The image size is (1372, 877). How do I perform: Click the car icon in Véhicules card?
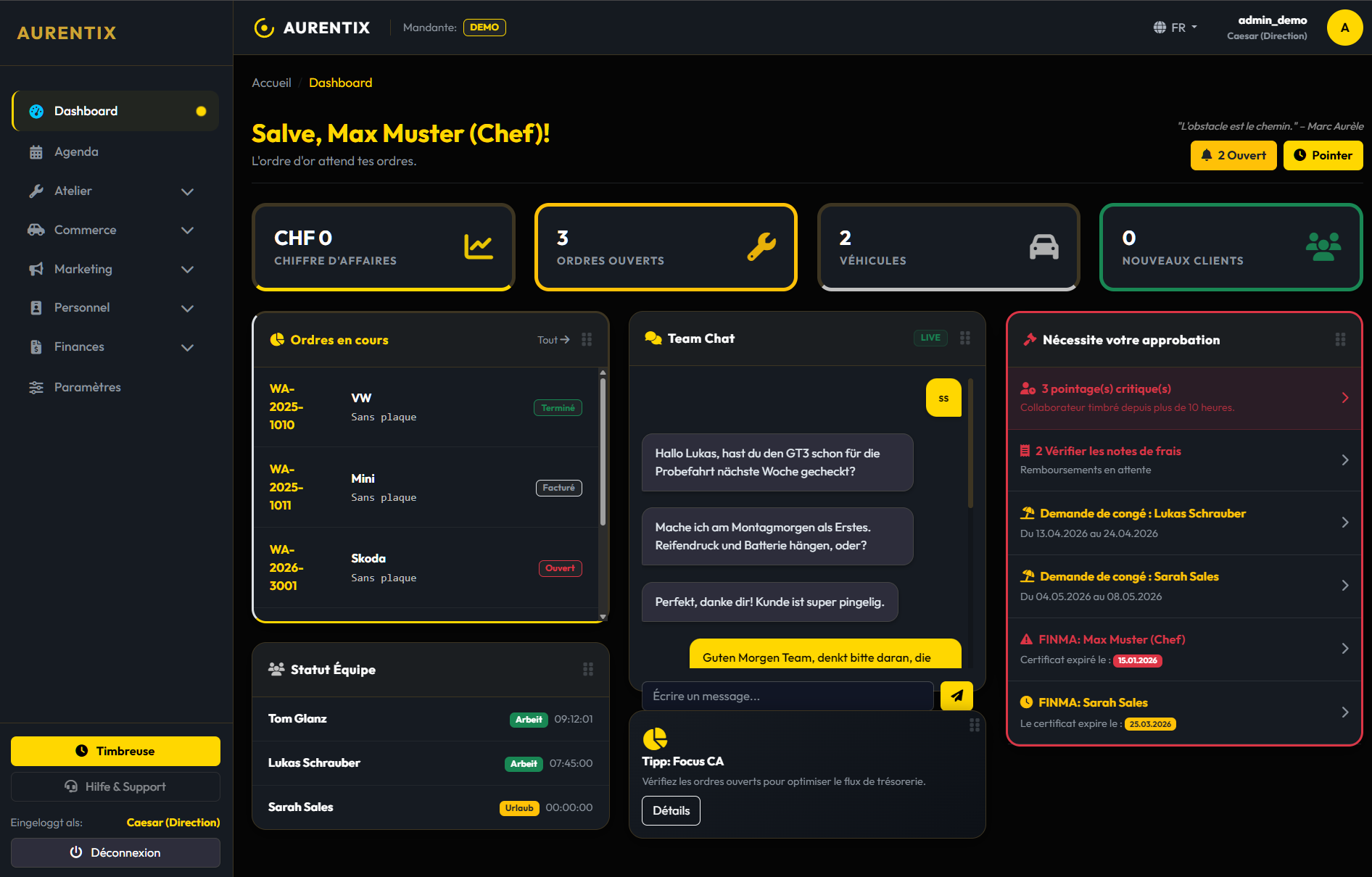1044,247
